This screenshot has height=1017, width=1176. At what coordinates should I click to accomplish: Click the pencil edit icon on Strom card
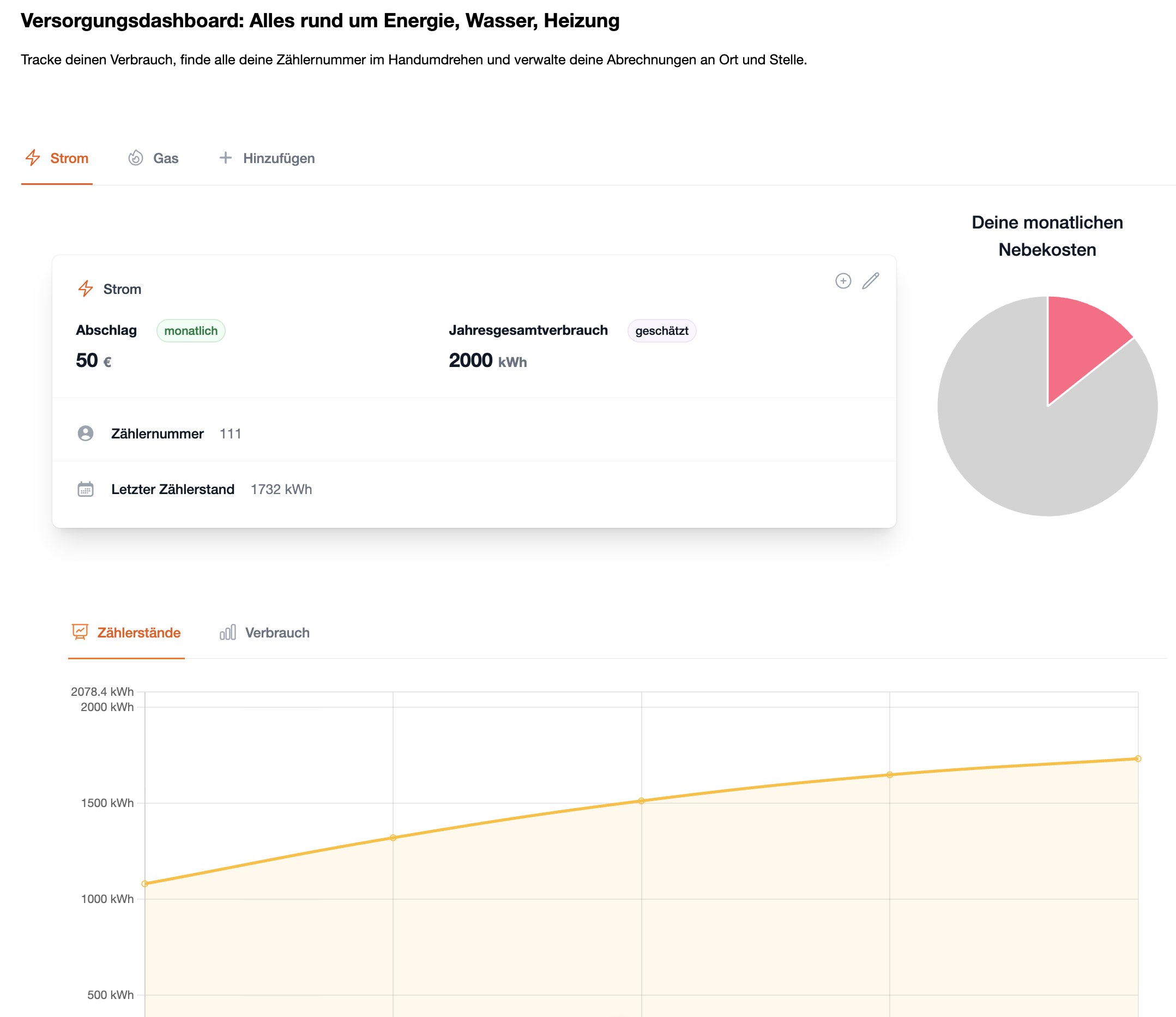(x=870, y=281)
